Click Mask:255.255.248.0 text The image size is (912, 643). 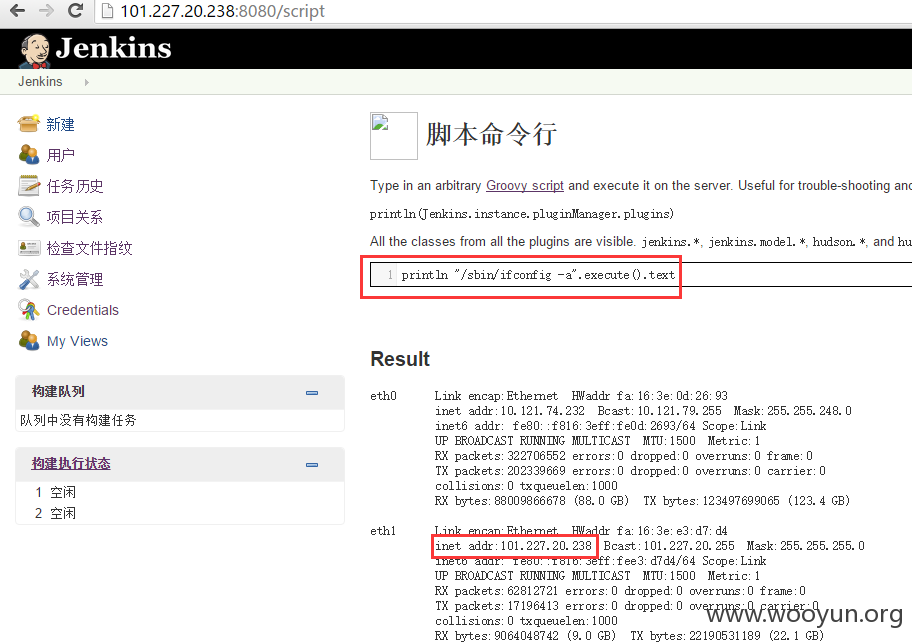pos(792,411)
